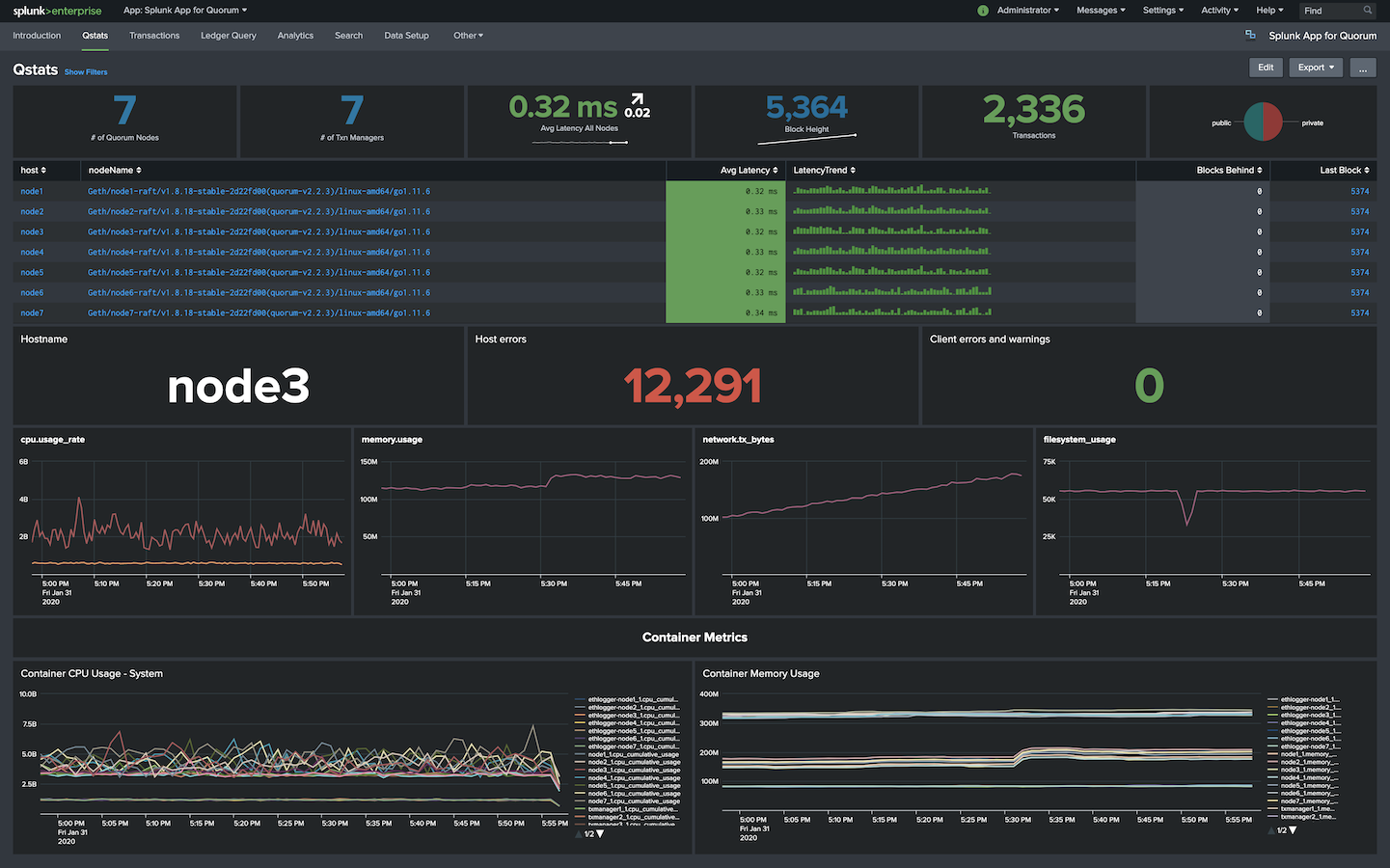
Task: Toggle node3_1.cpu_cumulative_usage series in legend
Action: point(633,771)
